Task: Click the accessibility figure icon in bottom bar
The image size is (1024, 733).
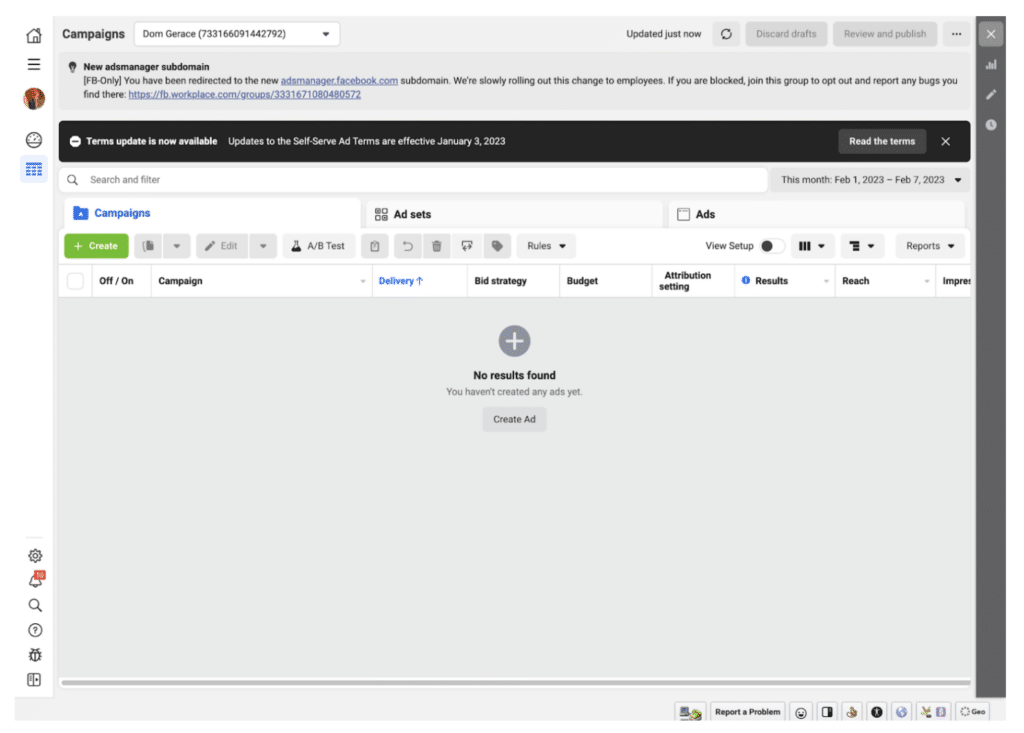Action: click(876, 712)
